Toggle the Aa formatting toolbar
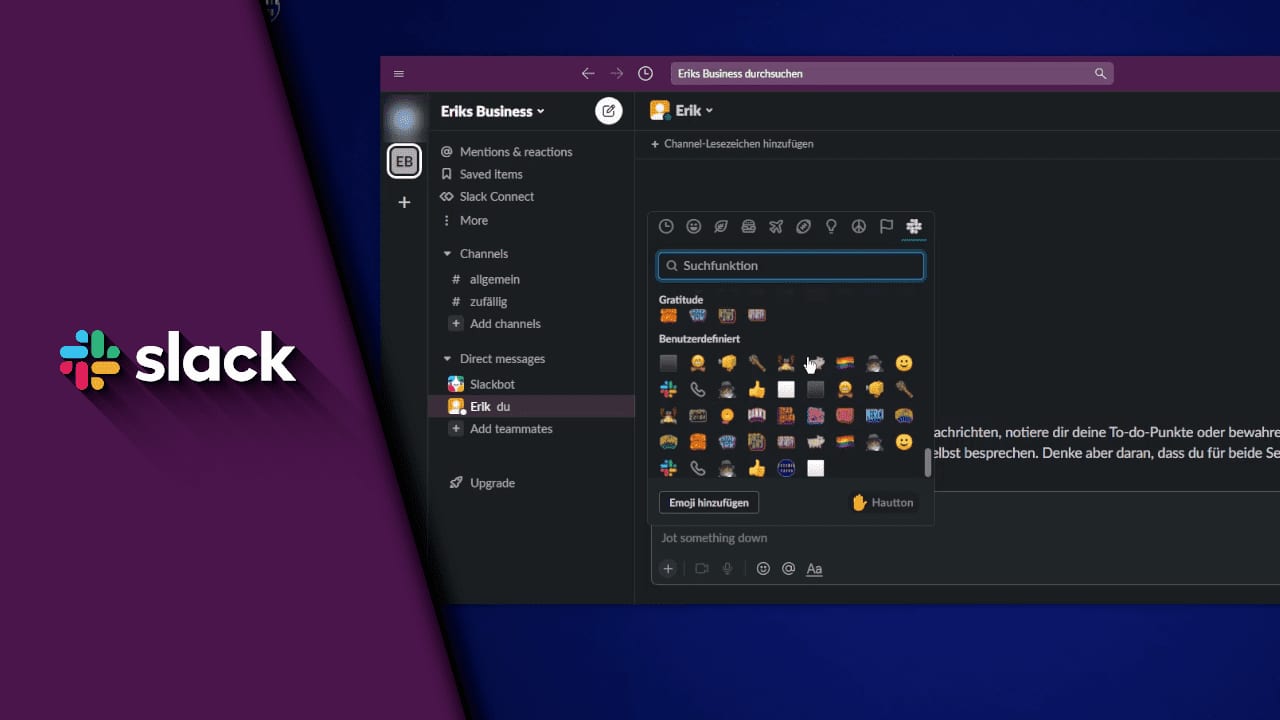This screenshot has height=720, width=1280. tap(814, 569)
